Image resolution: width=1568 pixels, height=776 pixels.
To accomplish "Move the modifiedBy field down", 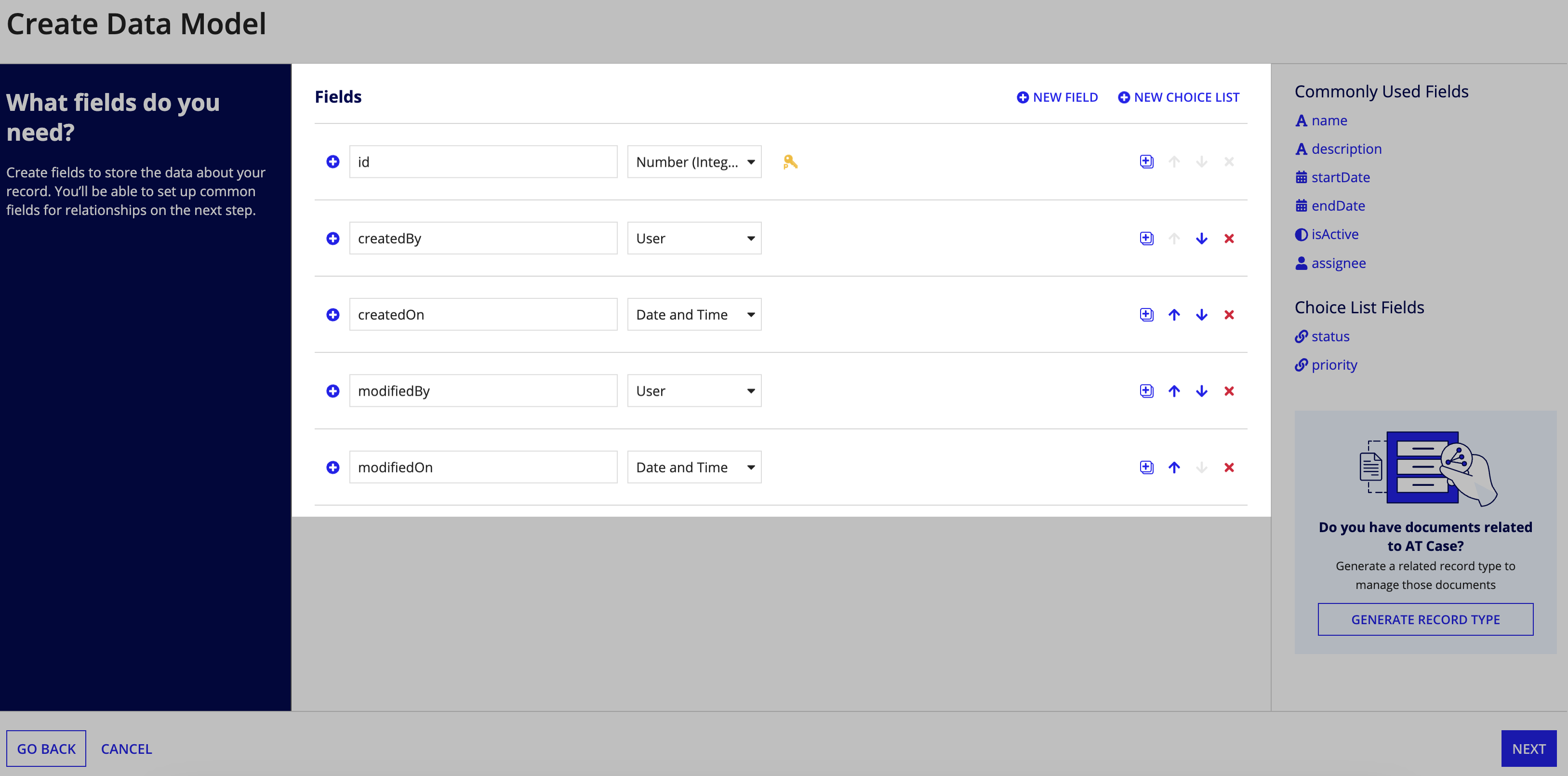I will (1202, 391).
